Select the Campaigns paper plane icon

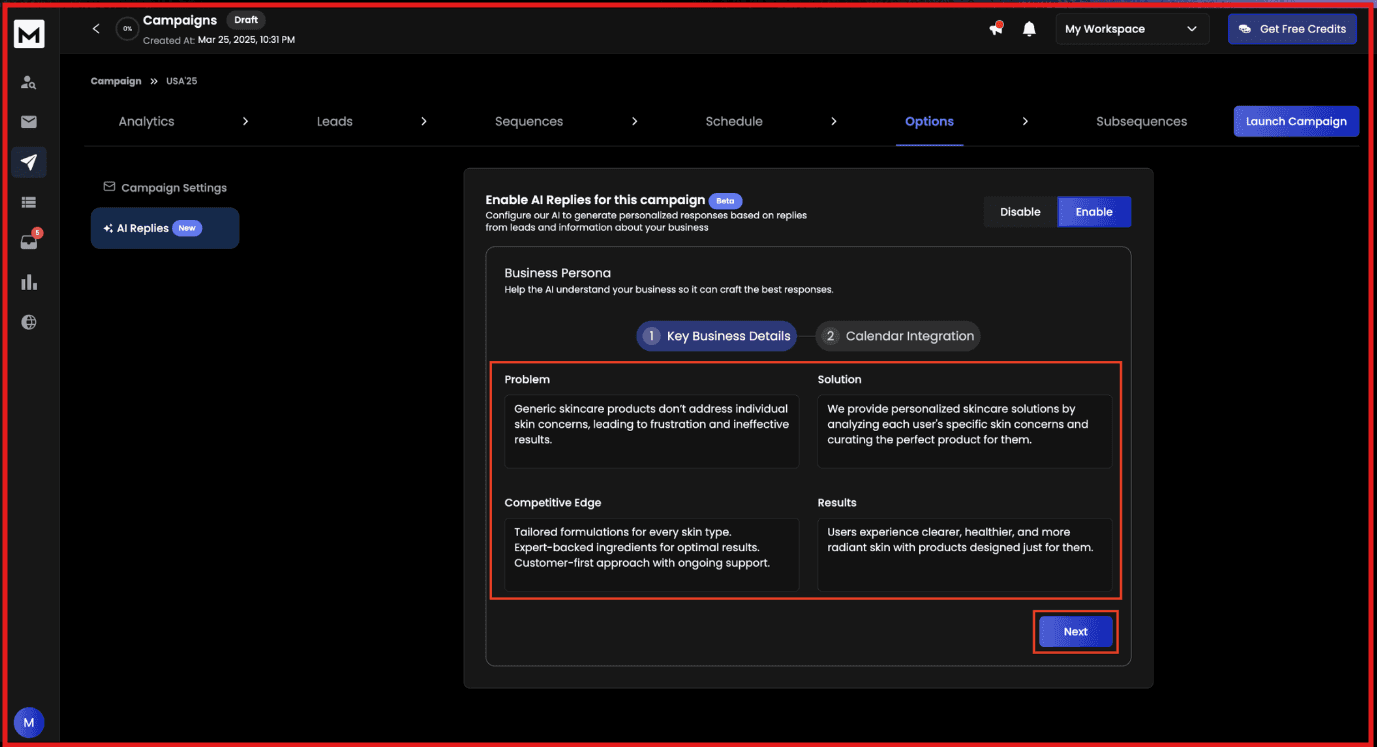[x=29, y=162]
